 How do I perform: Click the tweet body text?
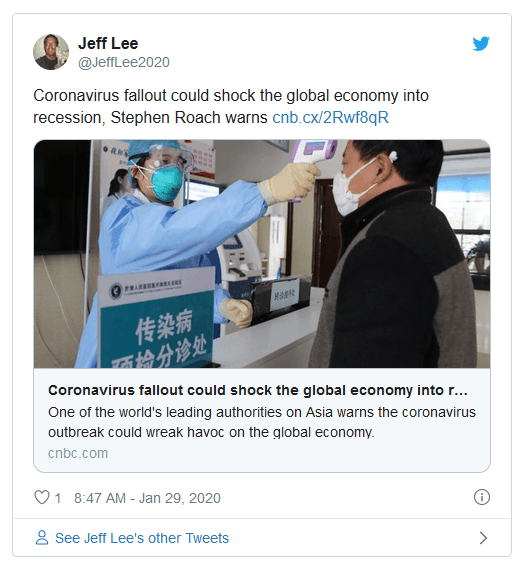tap(231, 106)
